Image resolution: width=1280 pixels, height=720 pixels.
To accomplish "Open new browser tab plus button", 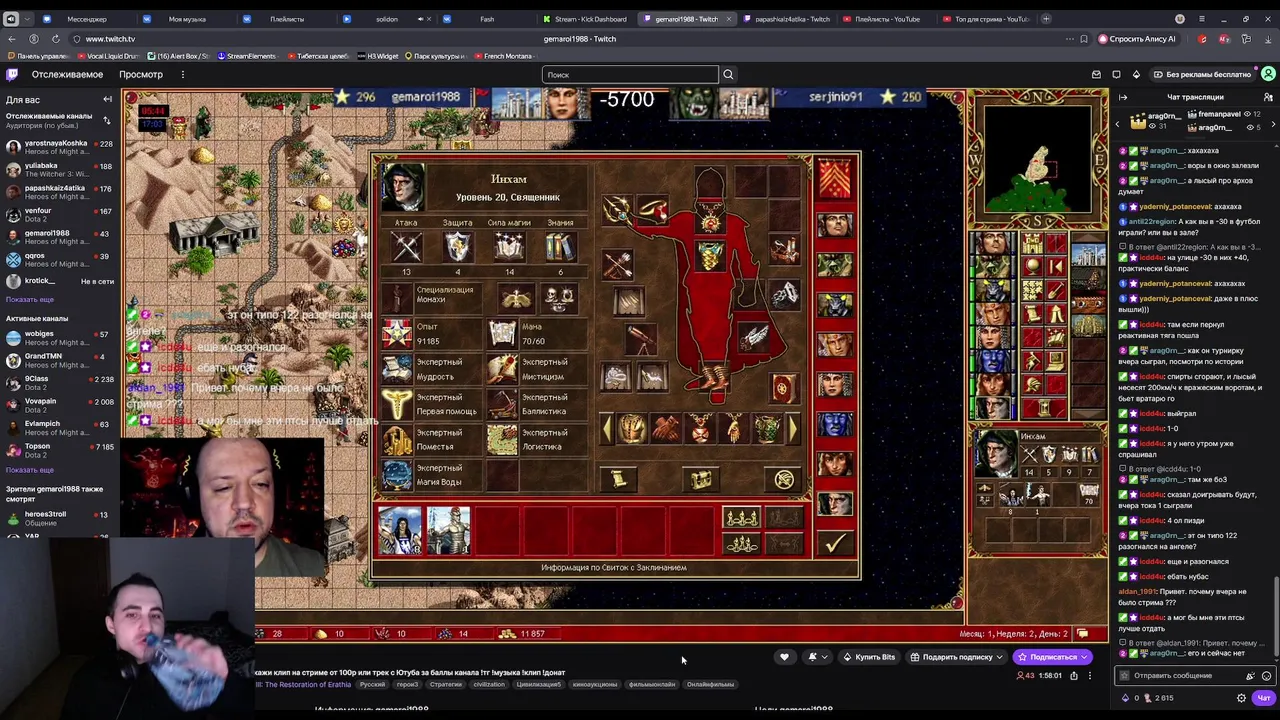I will point(1046,19).
